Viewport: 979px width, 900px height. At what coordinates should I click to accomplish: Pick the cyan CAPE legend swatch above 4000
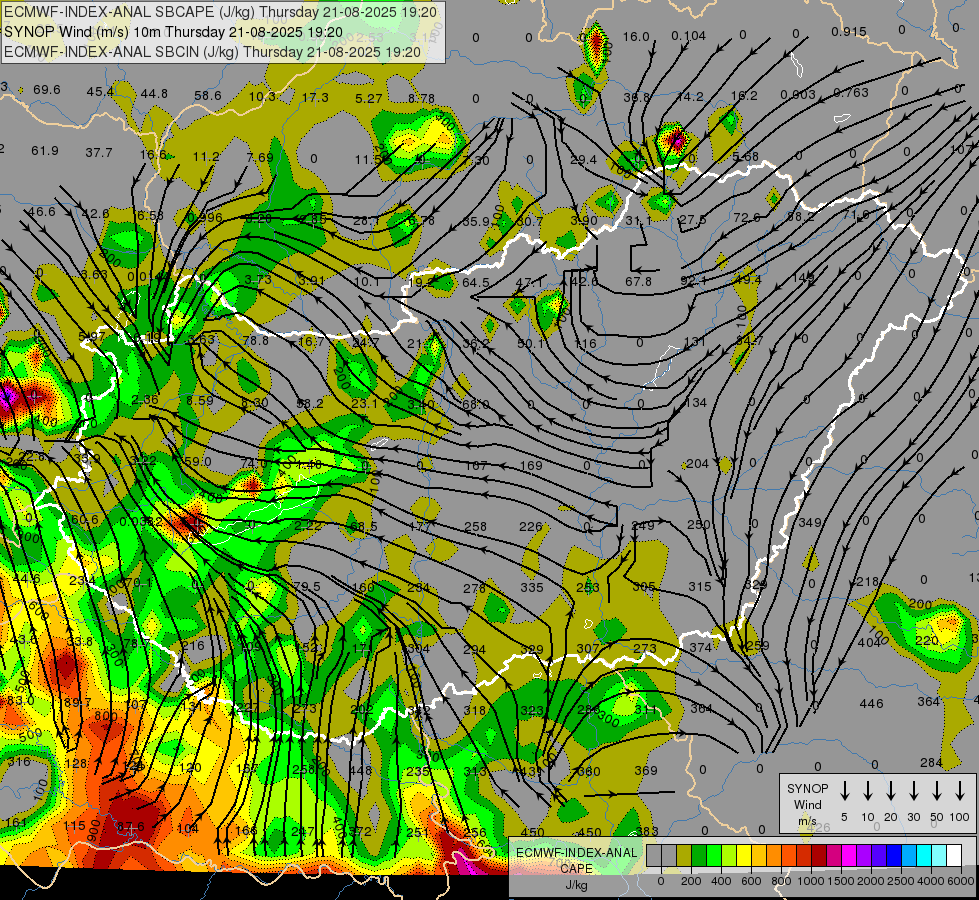(924, 856)
